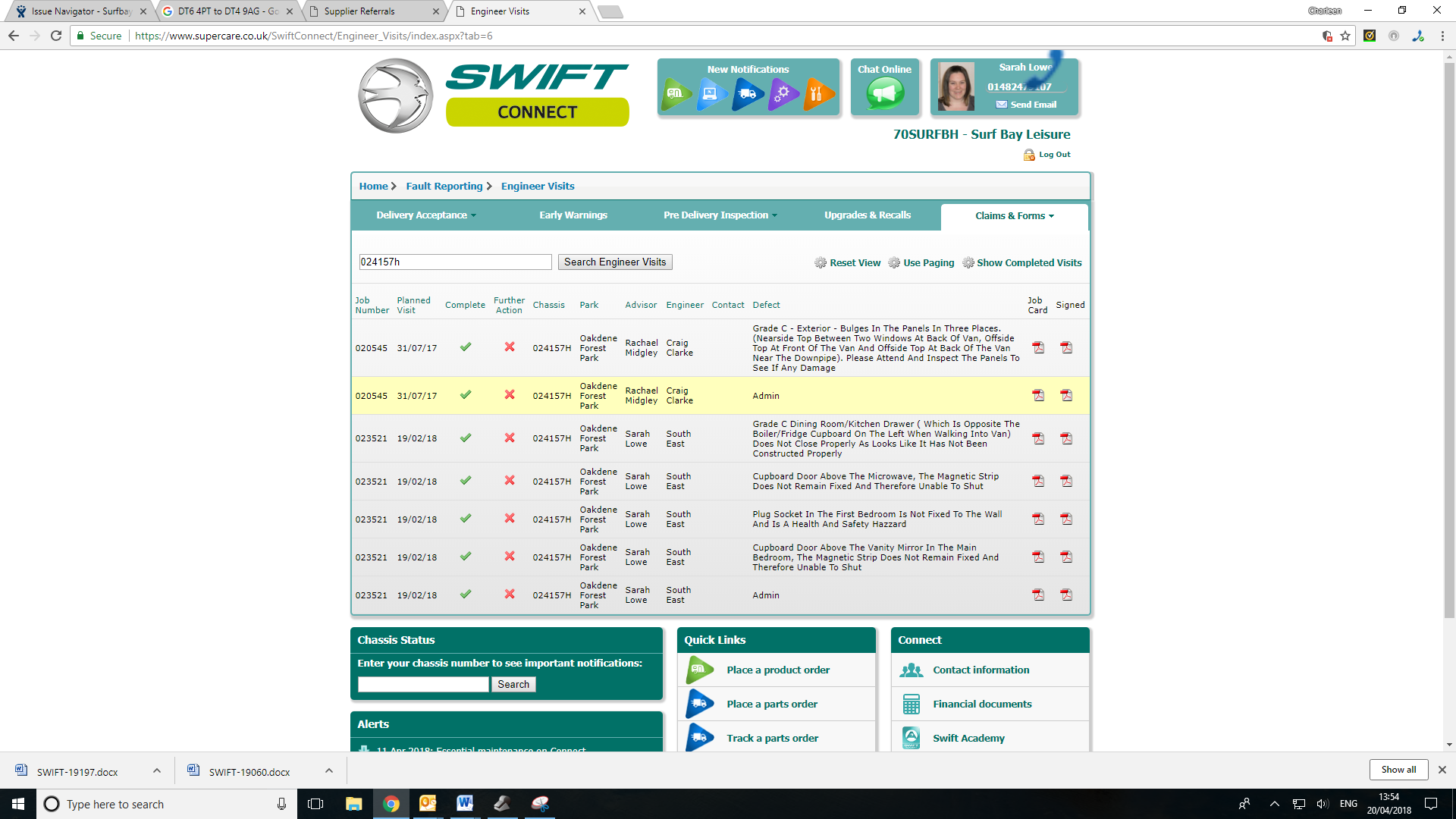The height and width of the screenshot is (819, 1456).
Task: Expand Delivery Acceptance dropdown menu
Action: (426, 215)
